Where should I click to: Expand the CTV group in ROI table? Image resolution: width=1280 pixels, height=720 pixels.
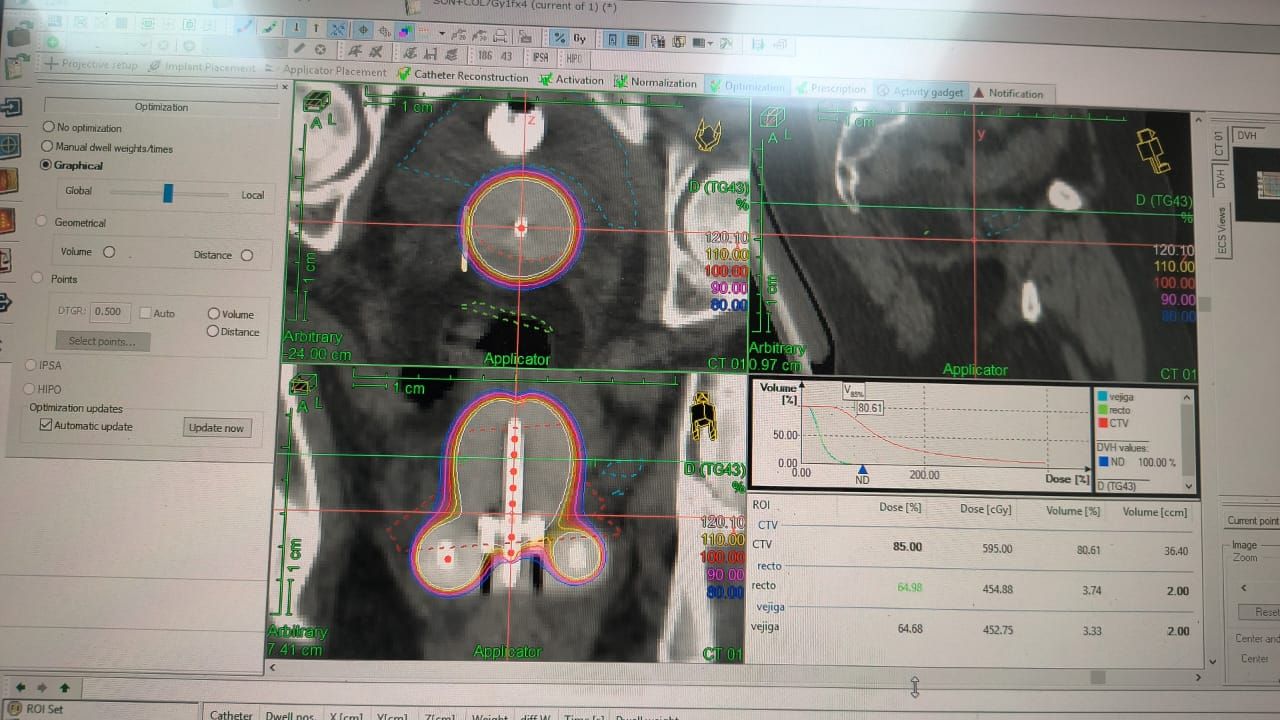click(x=767, y=524)
